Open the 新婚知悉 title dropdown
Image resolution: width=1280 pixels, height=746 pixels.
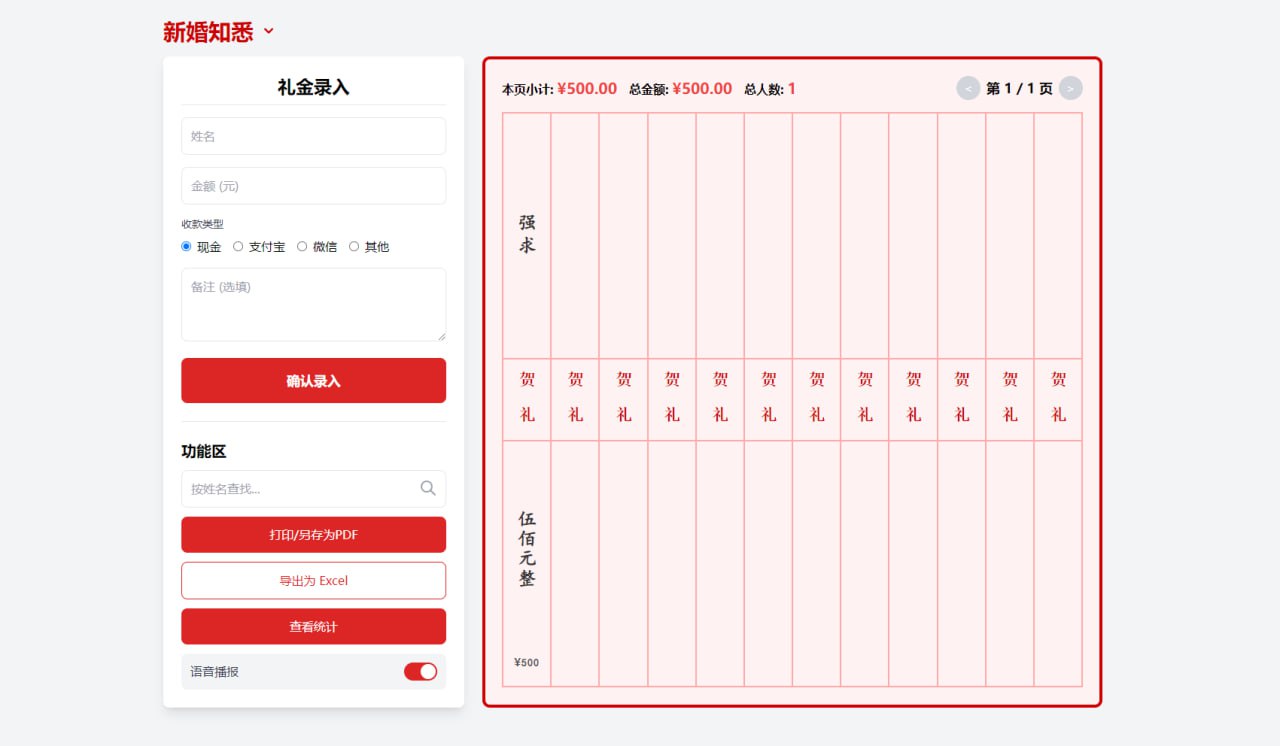268,31
